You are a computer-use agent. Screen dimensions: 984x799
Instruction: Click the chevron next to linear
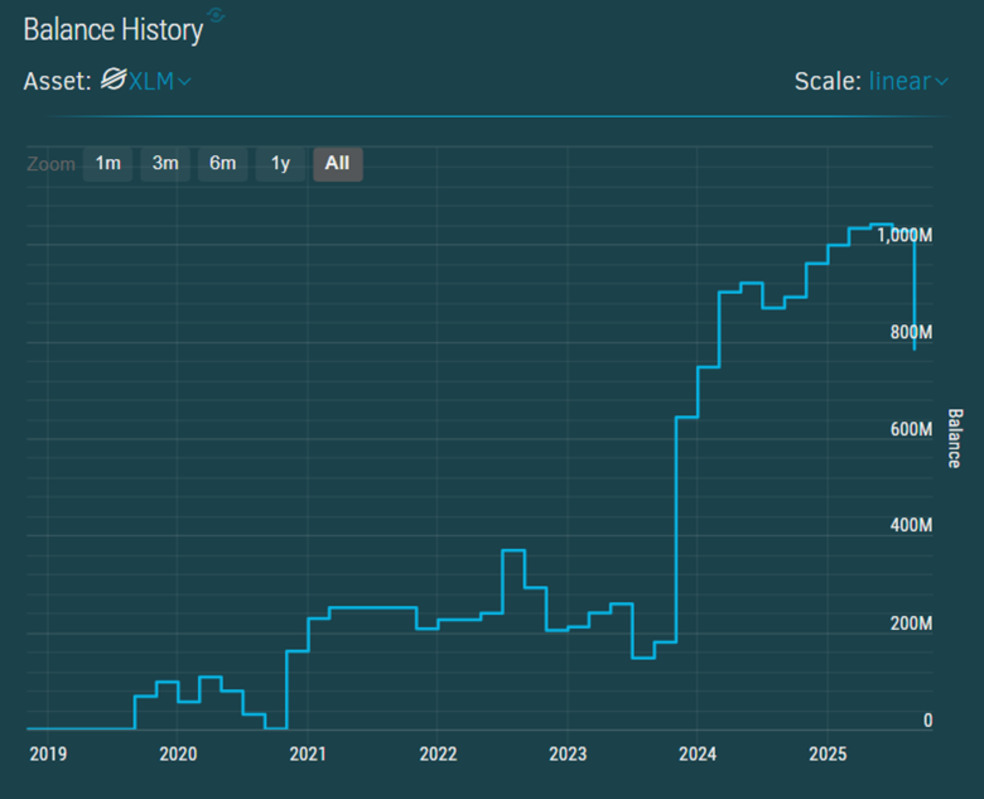coord(941,82)
